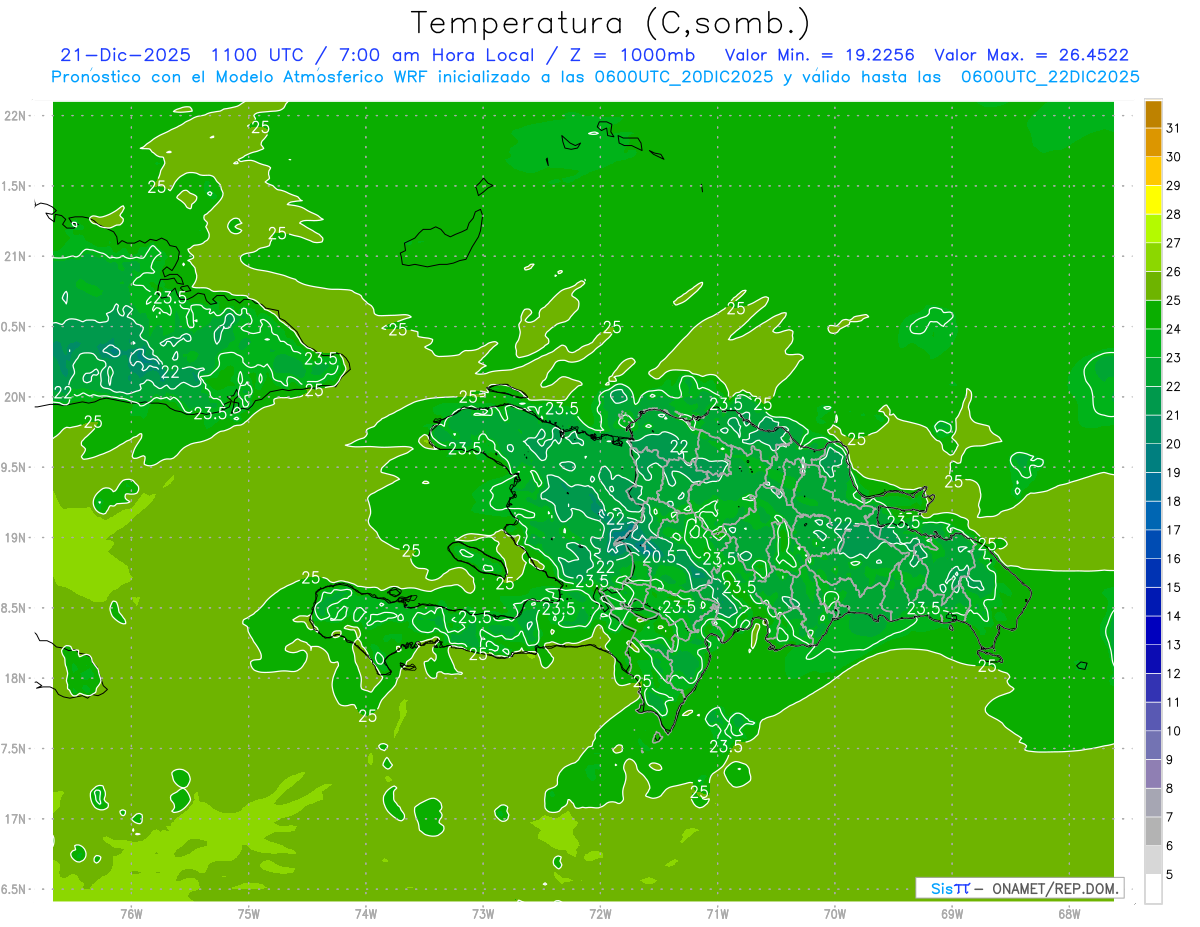Click the "17N" latitude axis label
The height and width of the screenshot is (927, 1200).
coord(17,819)
